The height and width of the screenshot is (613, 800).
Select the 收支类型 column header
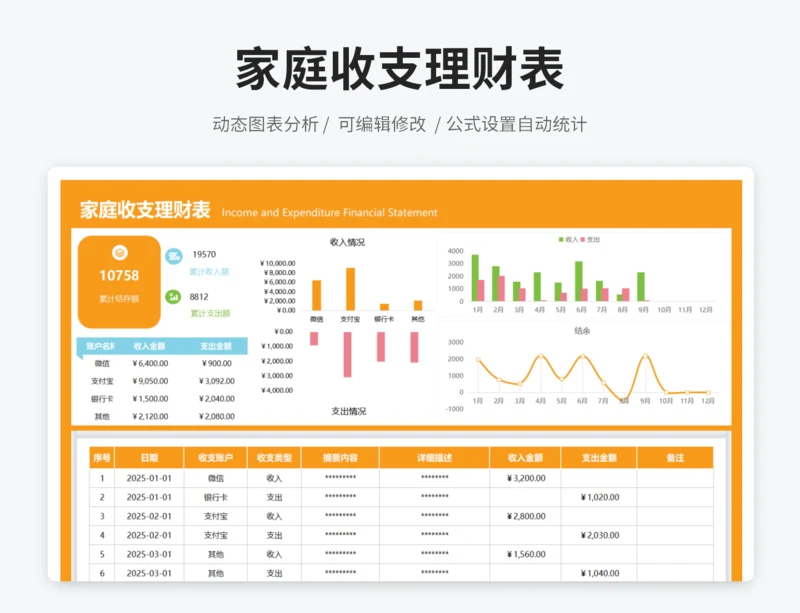[x=274, y=458]
